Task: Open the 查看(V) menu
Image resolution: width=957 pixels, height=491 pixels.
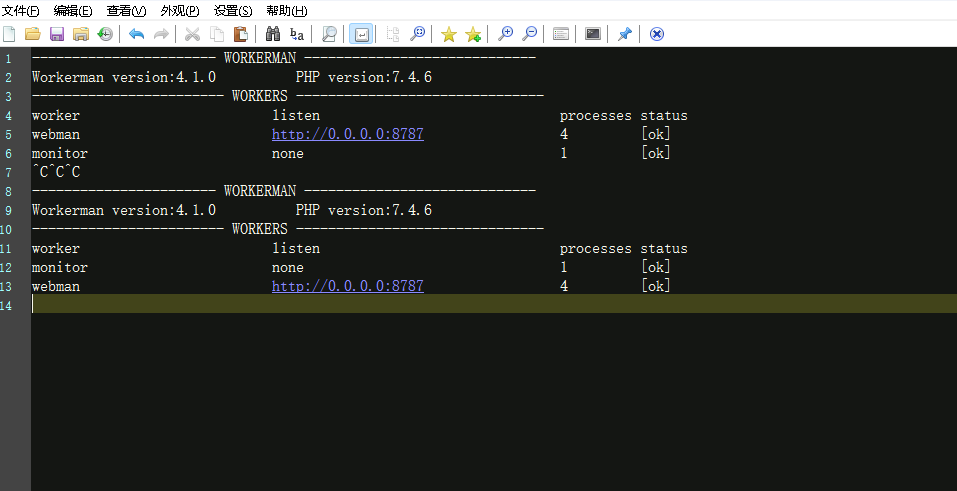Action: click(x=126, y=10)
